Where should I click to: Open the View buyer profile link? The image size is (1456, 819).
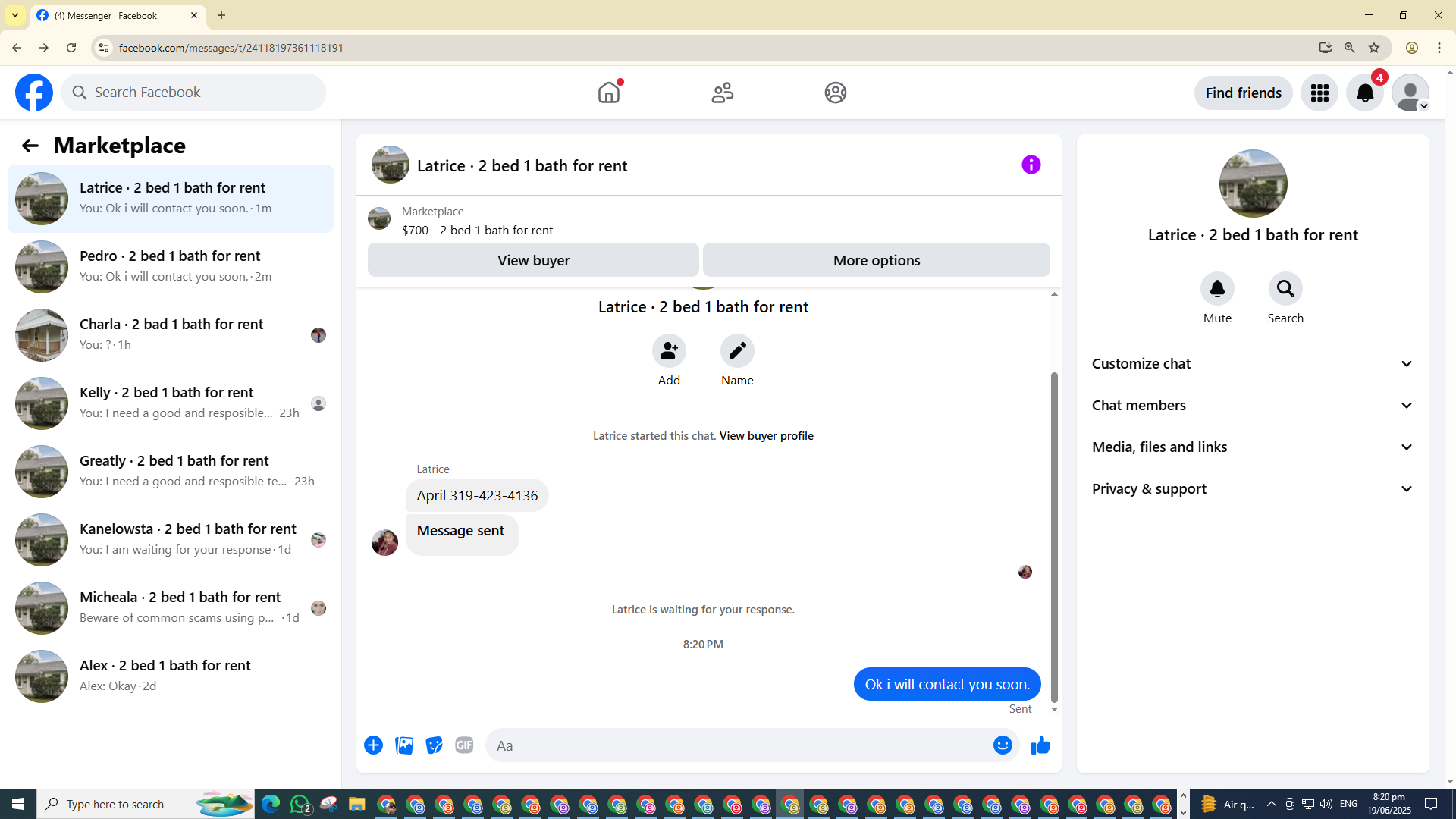766,436
